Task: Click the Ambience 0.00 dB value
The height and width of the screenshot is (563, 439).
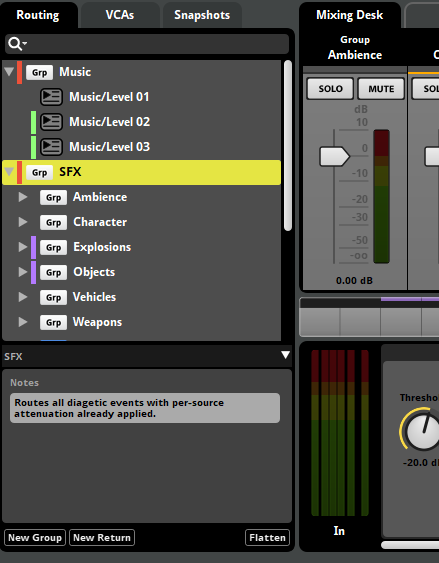Action: 354,280
